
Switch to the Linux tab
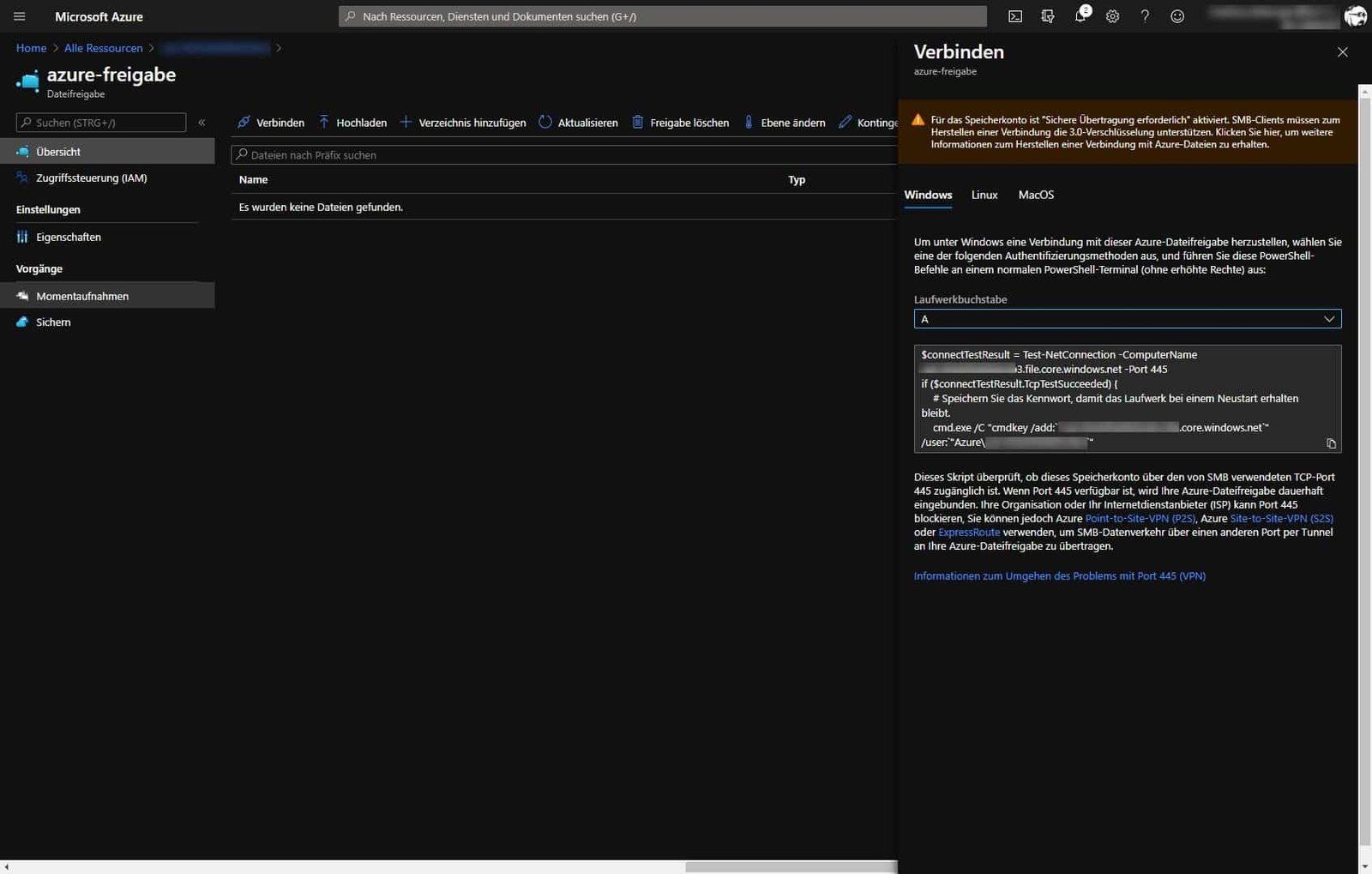pyautogui.click(x=984, y=195)
